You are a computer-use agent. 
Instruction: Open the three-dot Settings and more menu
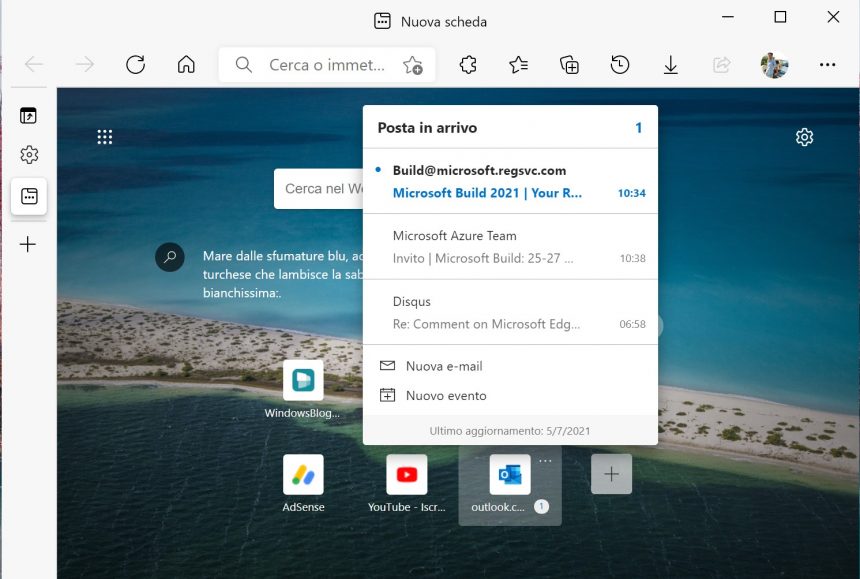click(x=827, y=65)
